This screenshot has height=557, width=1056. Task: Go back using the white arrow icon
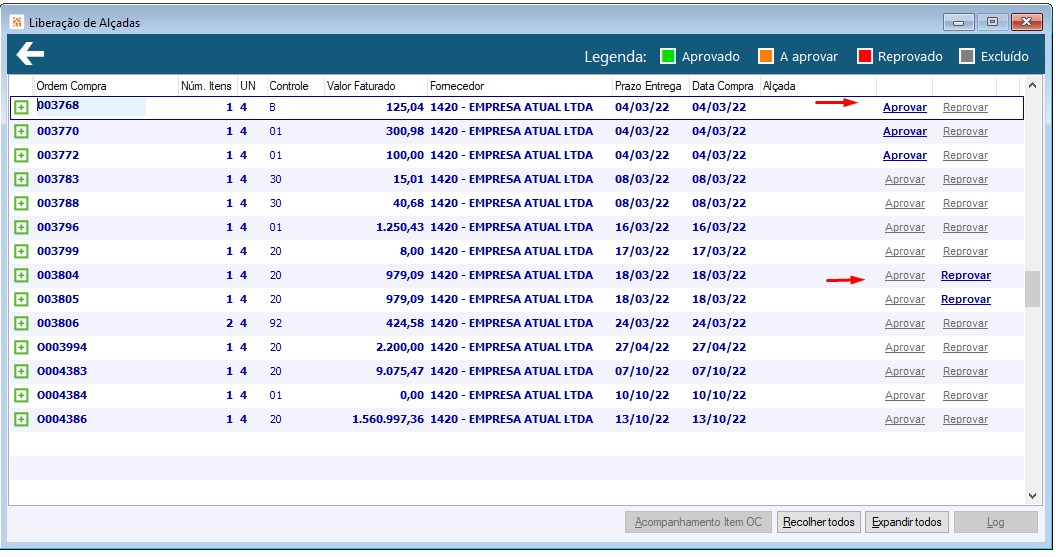click(x=30, y=54)
